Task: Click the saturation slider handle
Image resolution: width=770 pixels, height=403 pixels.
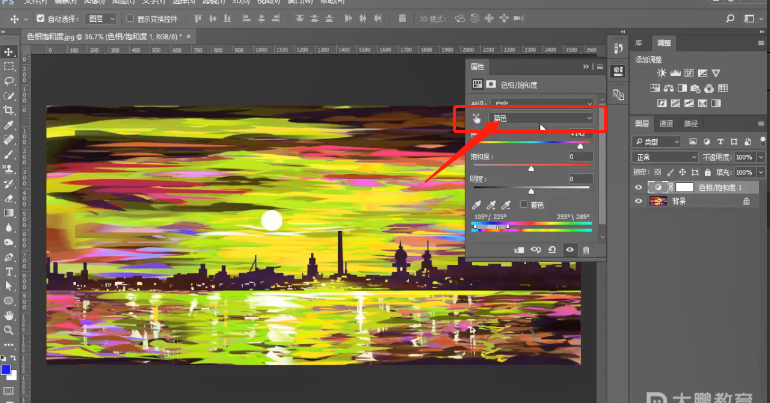Action: point(531,167)
